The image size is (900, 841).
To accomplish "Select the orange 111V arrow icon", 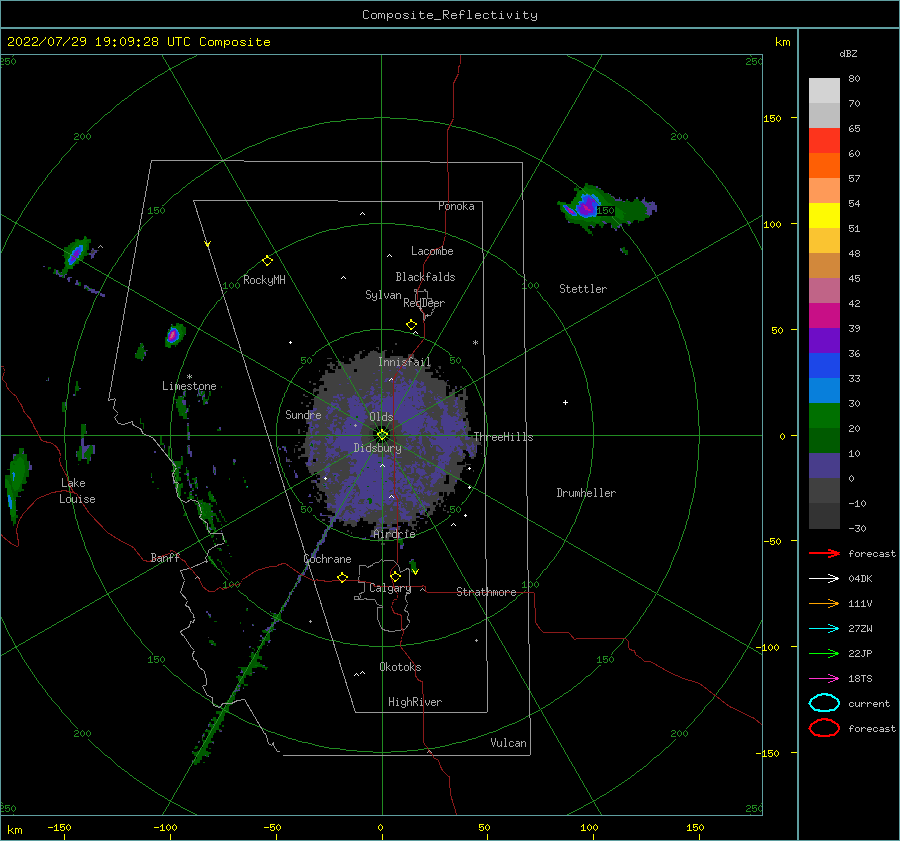I will coord(824,603).
